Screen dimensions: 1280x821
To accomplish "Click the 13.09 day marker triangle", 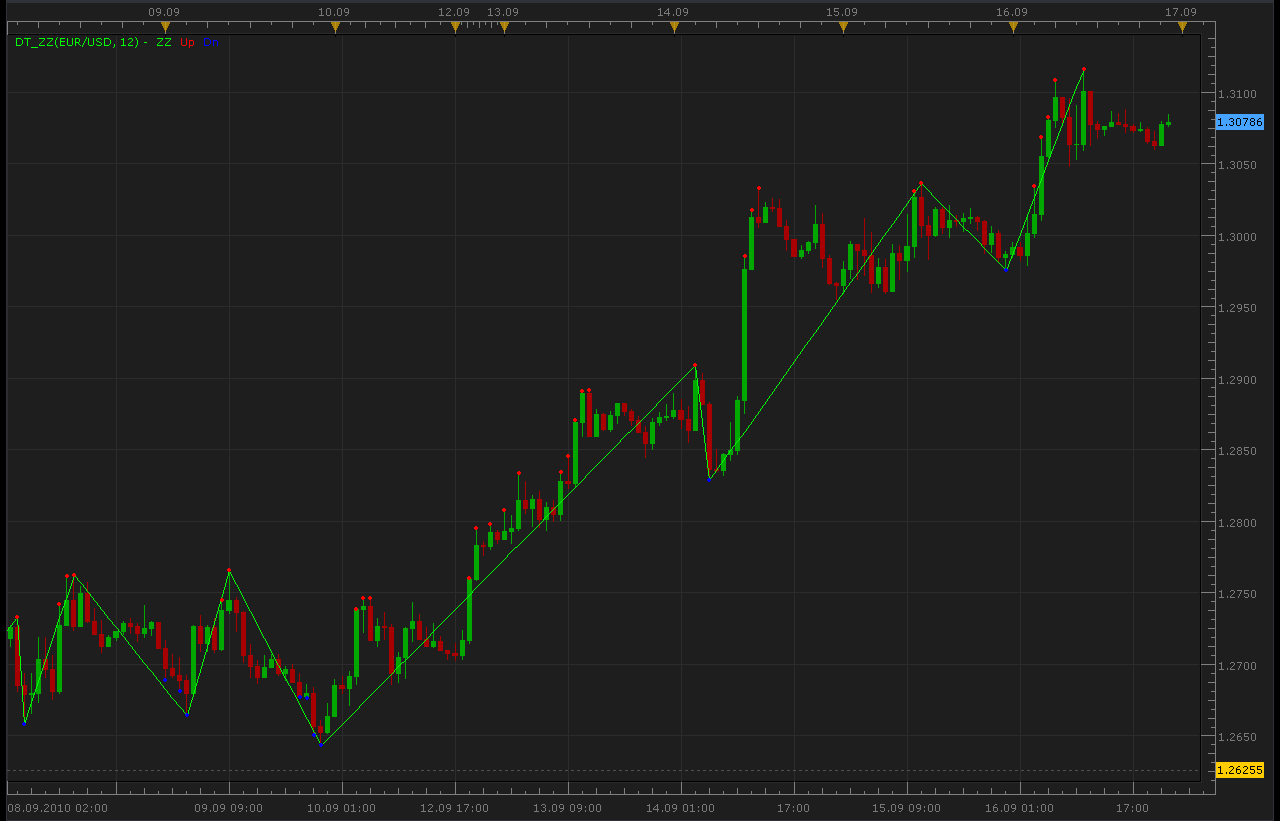I will pos(504,28).
